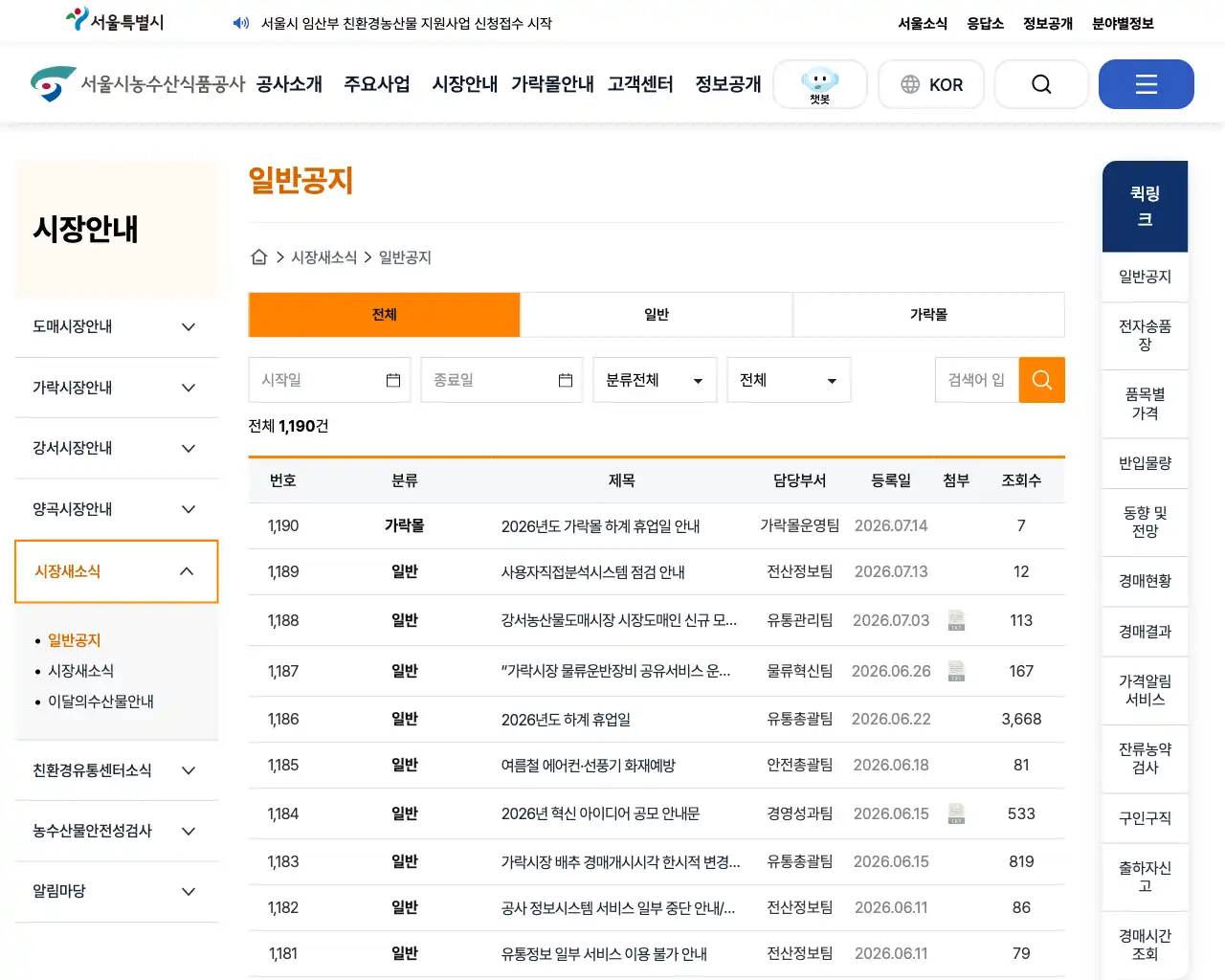The height and width of the screenshot is (980, 1225).
Task: Open the 임산부 친환경농산물 announcement link
Action: (407, 23)
